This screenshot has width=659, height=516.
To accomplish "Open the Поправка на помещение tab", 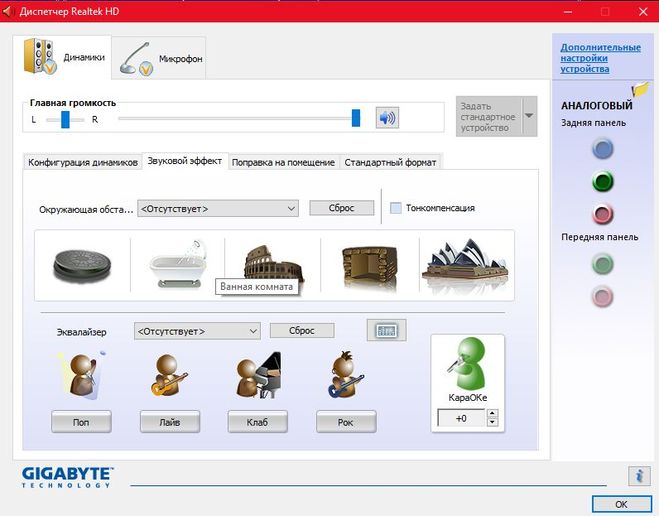I will [283, 162].
